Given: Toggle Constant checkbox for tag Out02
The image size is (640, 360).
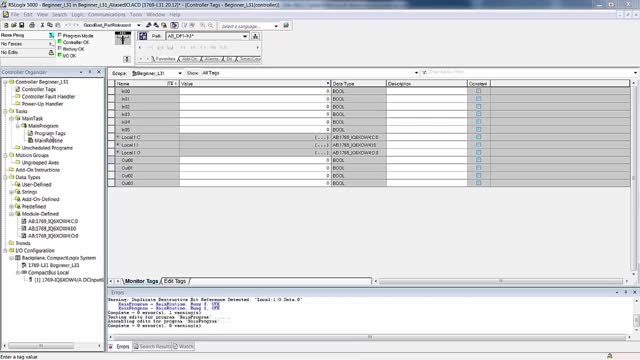Looking at the screenshot, I should pyautogui.click(x=478, y=176).
